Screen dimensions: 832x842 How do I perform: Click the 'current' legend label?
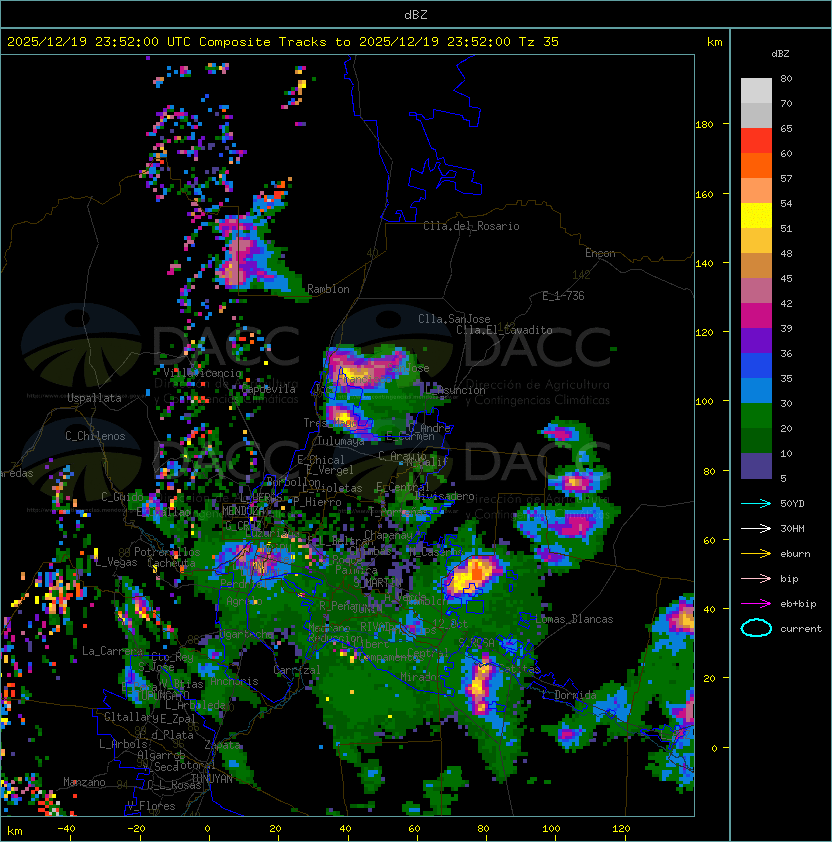point(801,629)
